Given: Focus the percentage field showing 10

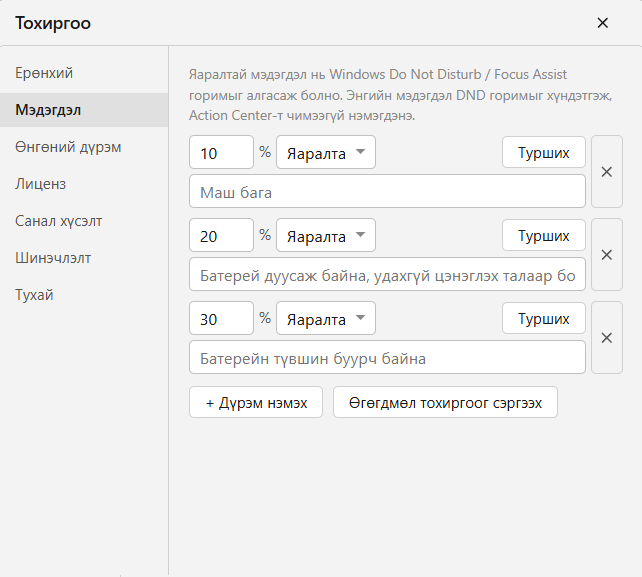Looking at the screenshot, I should [222, 152].
